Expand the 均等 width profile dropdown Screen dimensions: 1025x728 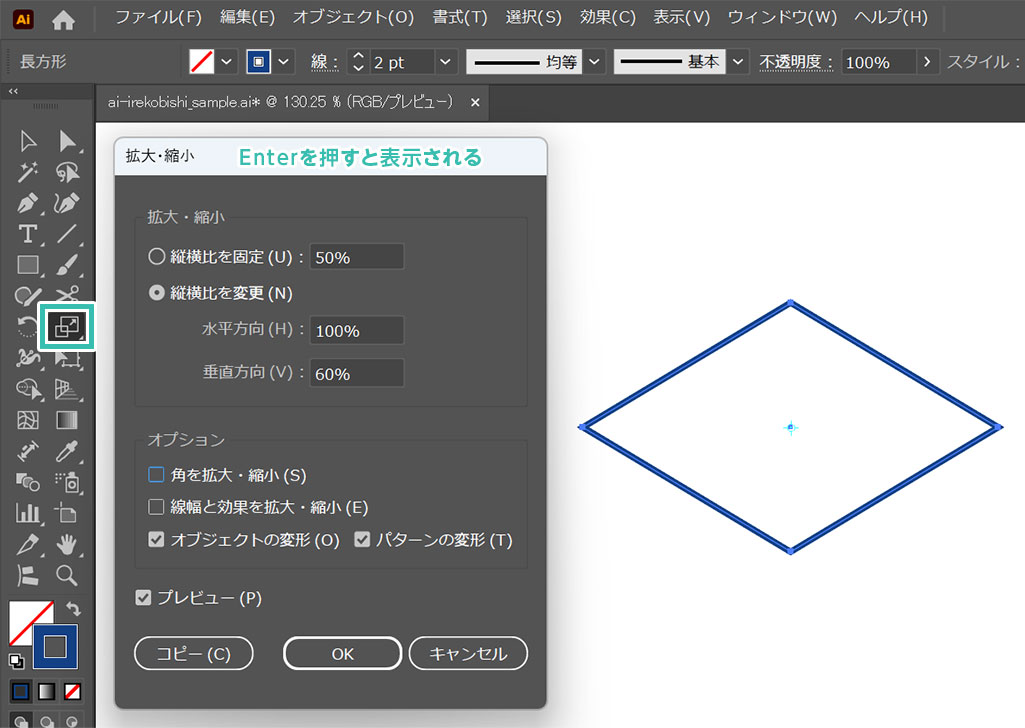[595, 62]
